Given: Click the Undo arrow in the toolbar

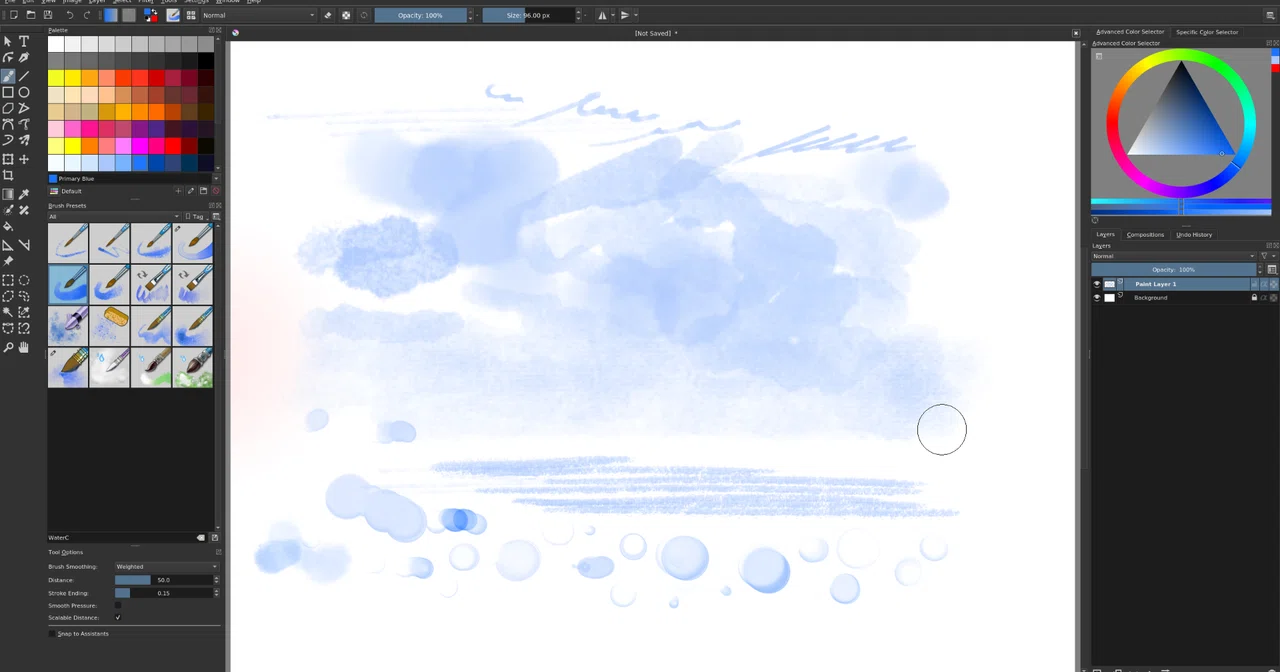Looking at the screenshot, I should [69, 15].
